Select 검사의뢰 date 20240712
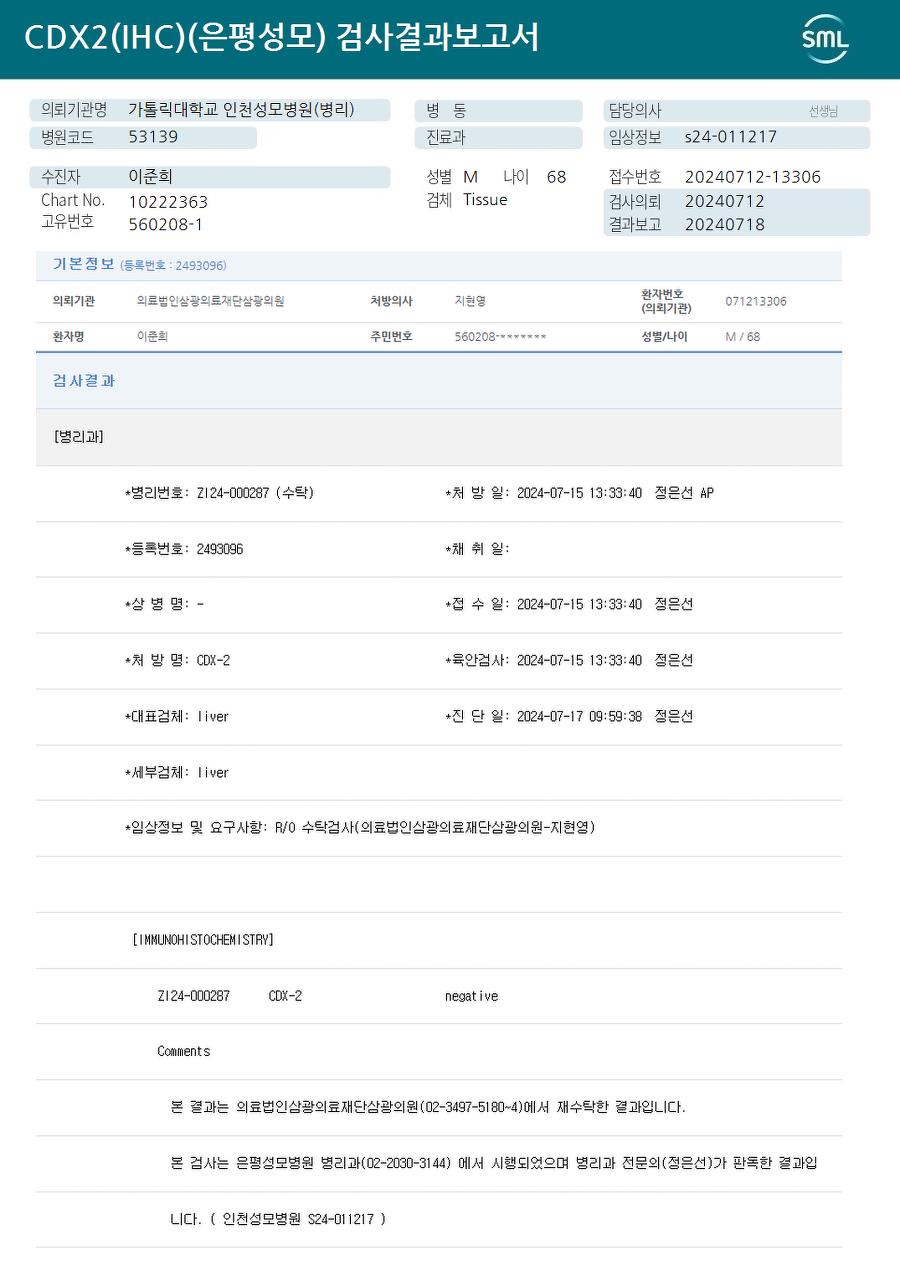The image size is (900, 1271). 724,201
